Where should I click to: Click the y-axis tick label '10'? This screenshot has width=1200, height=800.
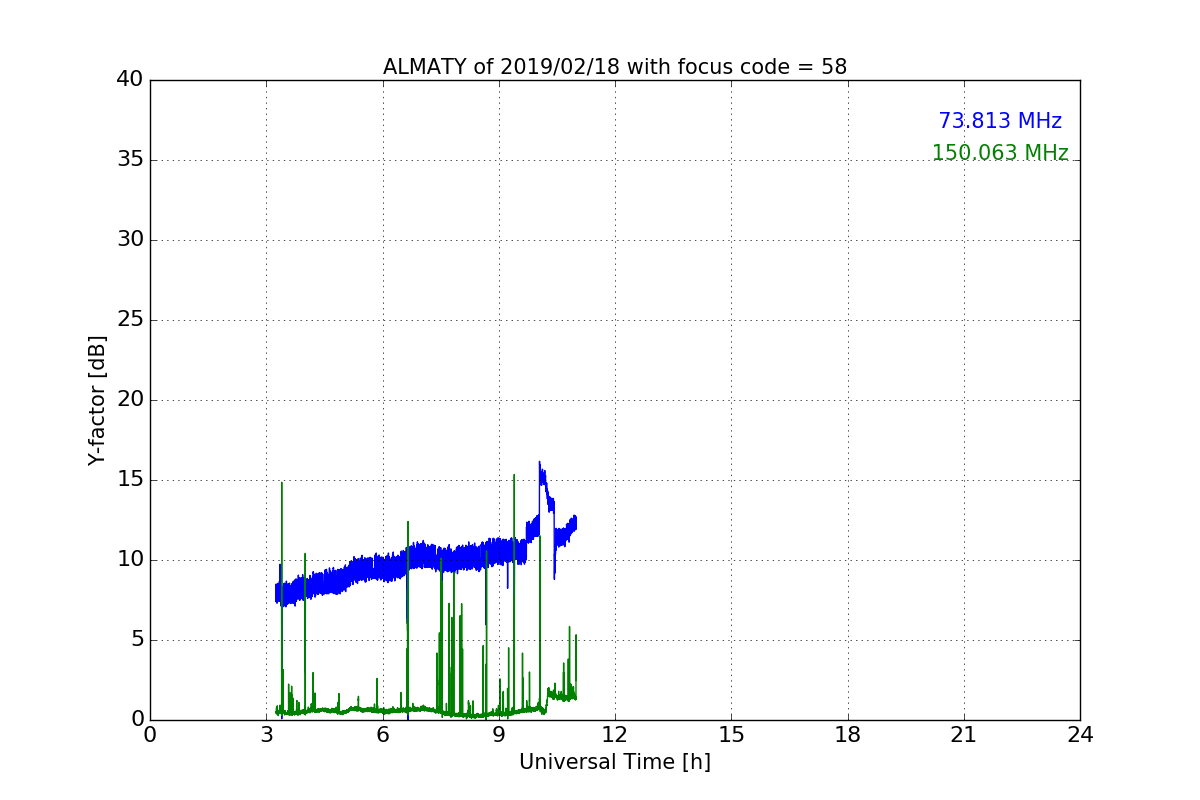click(x=130, y=560)
